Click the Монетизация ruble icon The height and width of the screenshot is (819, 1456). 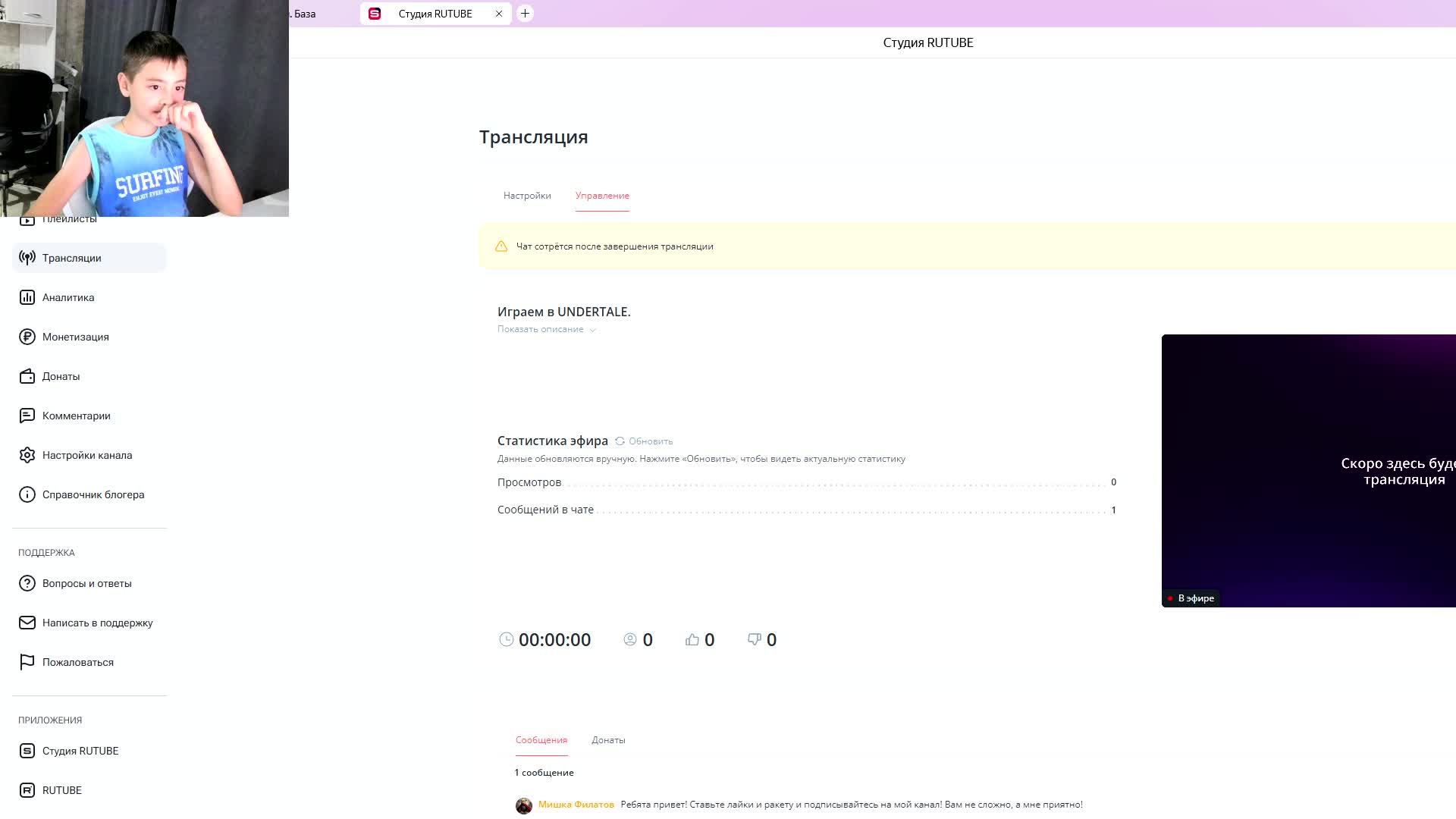point(27,337)
